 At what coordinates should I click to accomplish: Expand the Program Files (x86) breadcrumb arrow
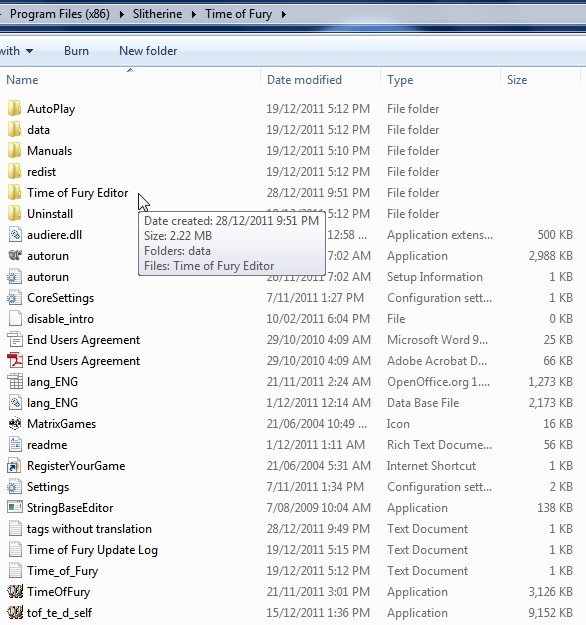click(x=122, y=14)
